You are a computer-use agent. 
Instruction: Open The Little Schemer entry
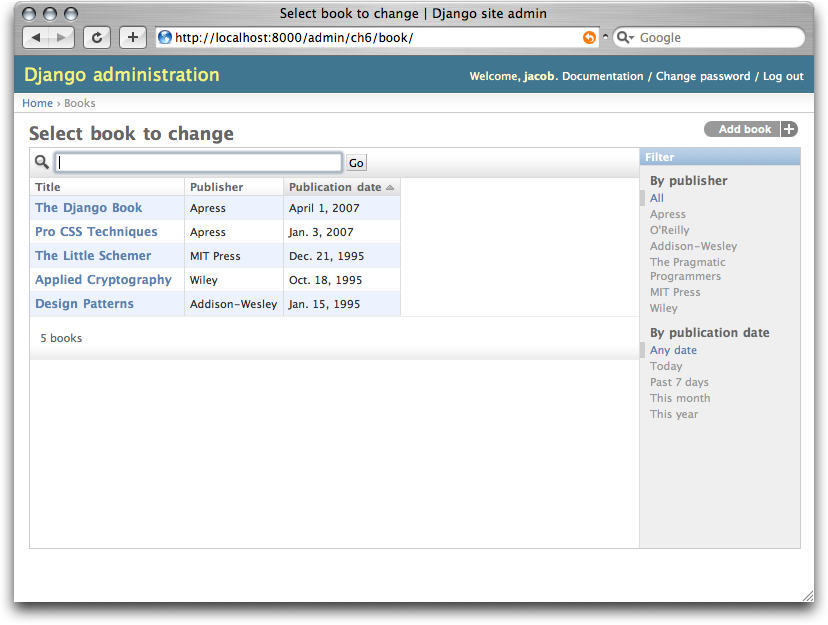click(93, 255)
